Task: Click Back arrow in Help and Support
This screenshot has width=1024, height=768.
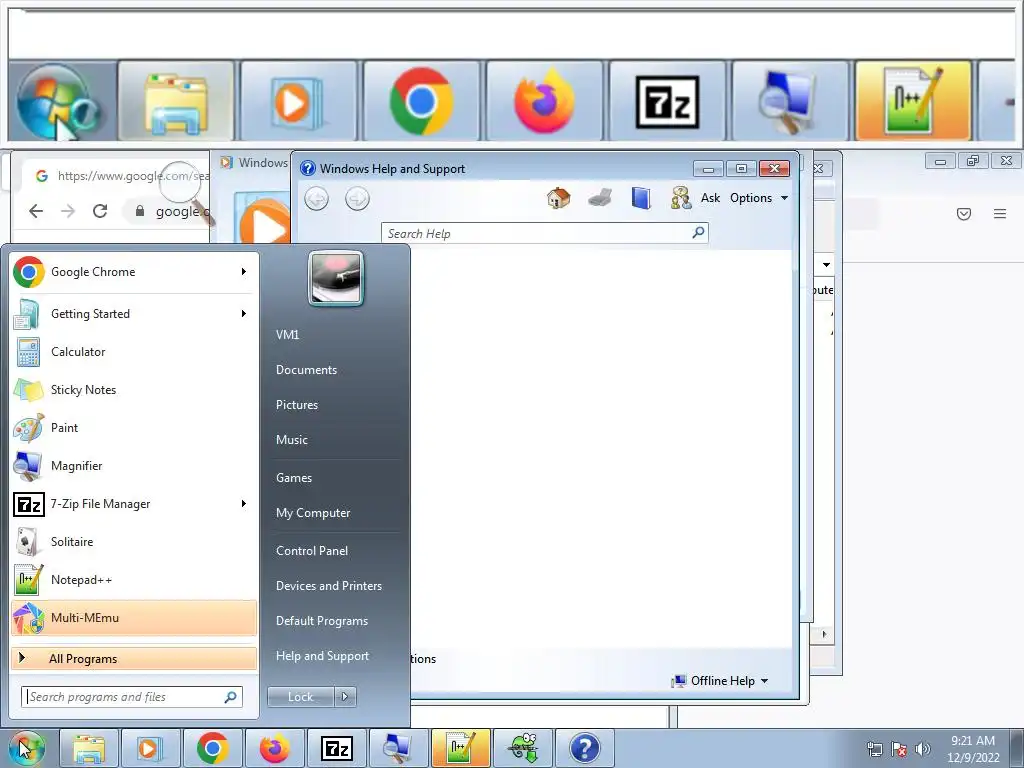Action: [x=317, y=199]
